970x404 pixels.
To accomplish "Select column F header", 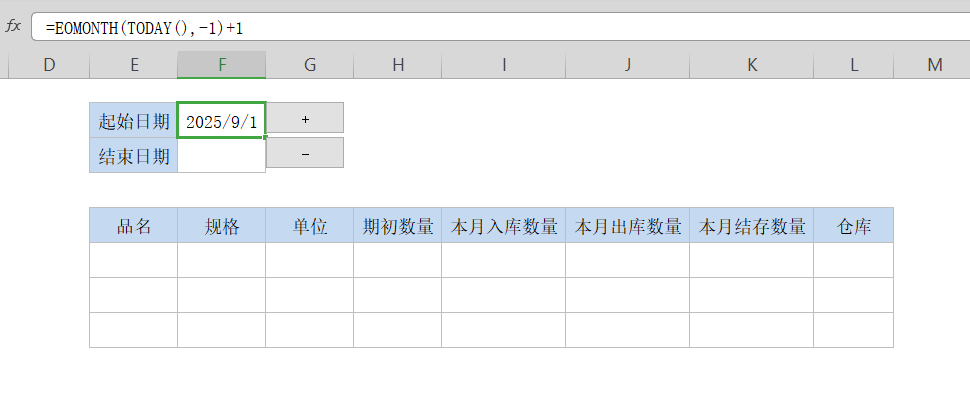I will (222, 65).
